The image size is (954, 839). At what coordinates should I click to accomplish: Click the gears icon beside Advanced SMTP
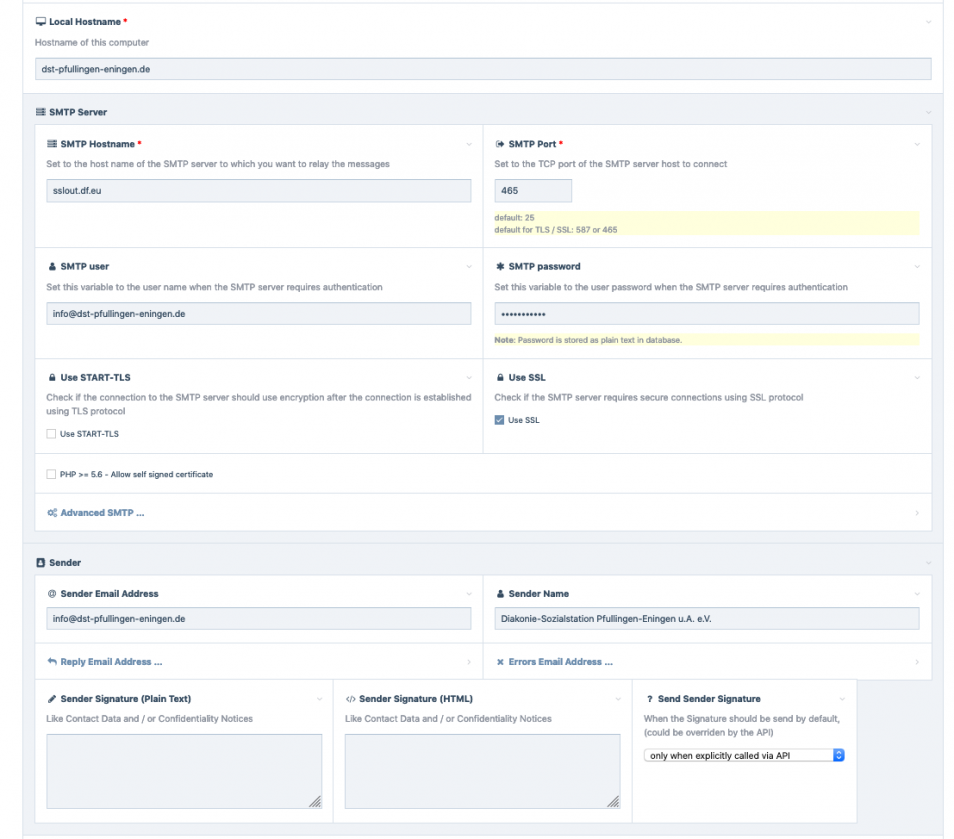pos(52,513)
